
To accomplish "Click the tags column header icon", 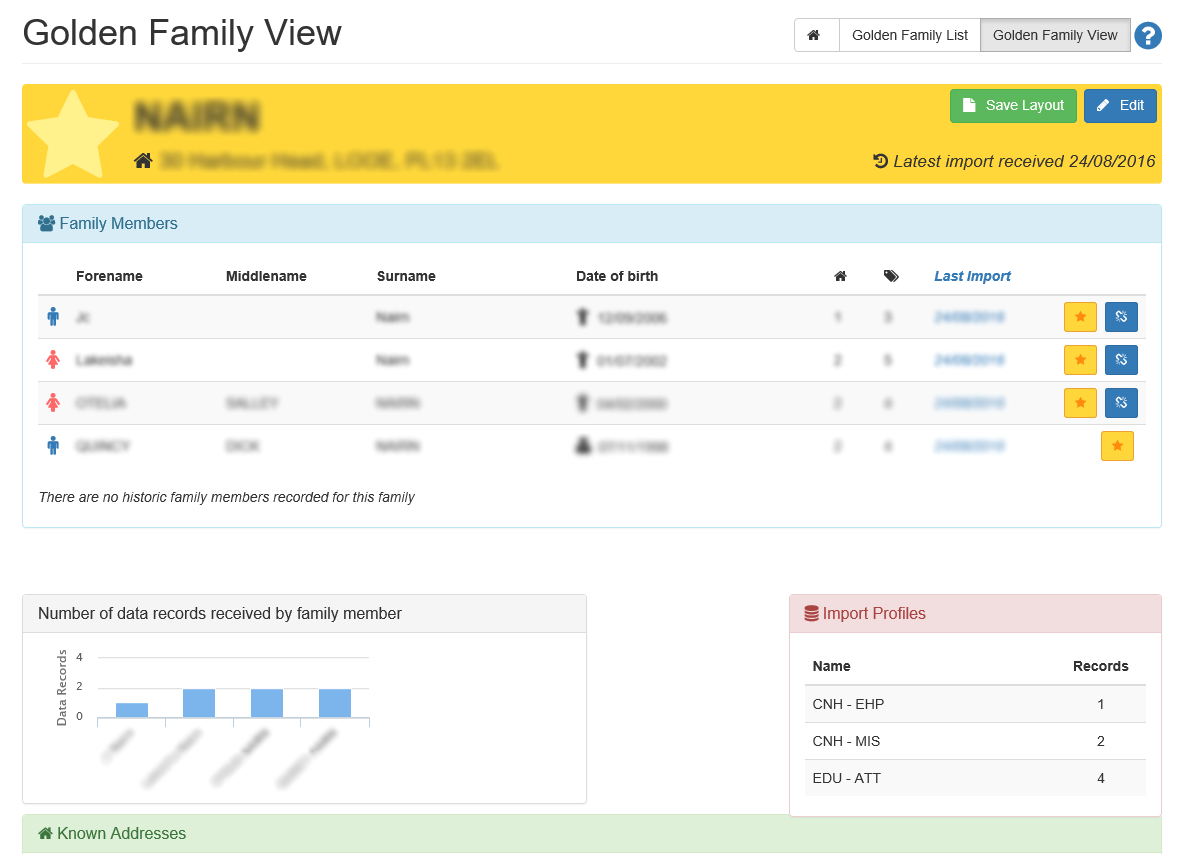I will 891,276.
